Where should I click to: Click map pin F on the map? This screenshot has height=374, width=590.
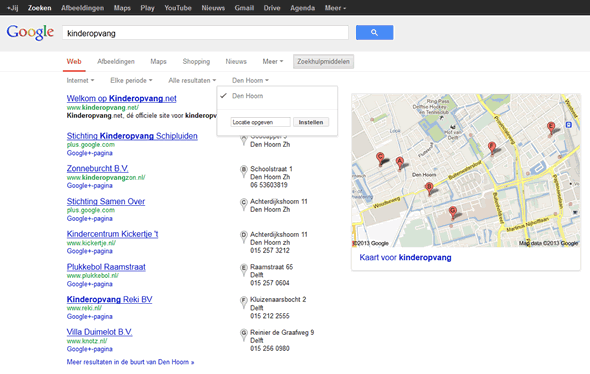coord(491,148)
